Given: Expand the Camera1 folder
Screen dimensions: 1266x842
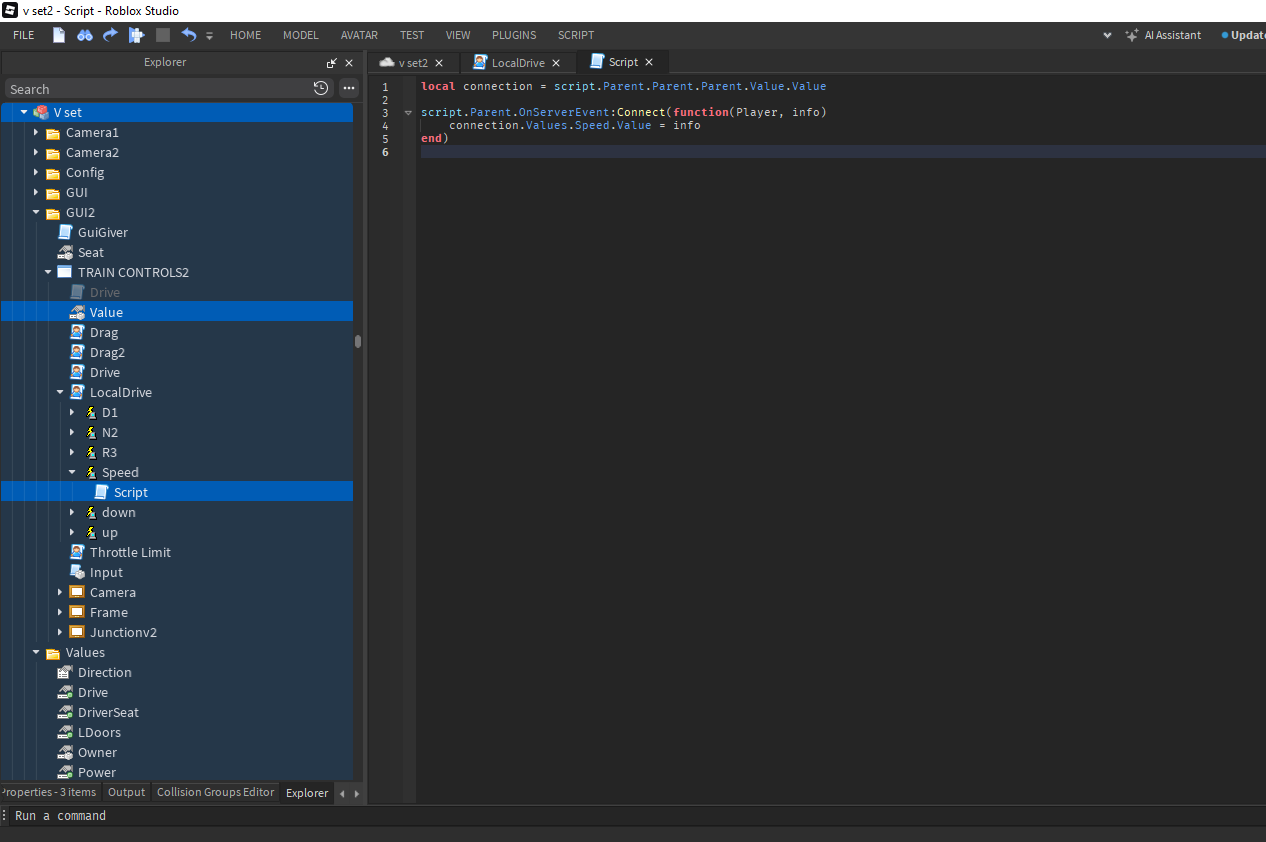Looking at the screenshot, I should tap(34, 132).
